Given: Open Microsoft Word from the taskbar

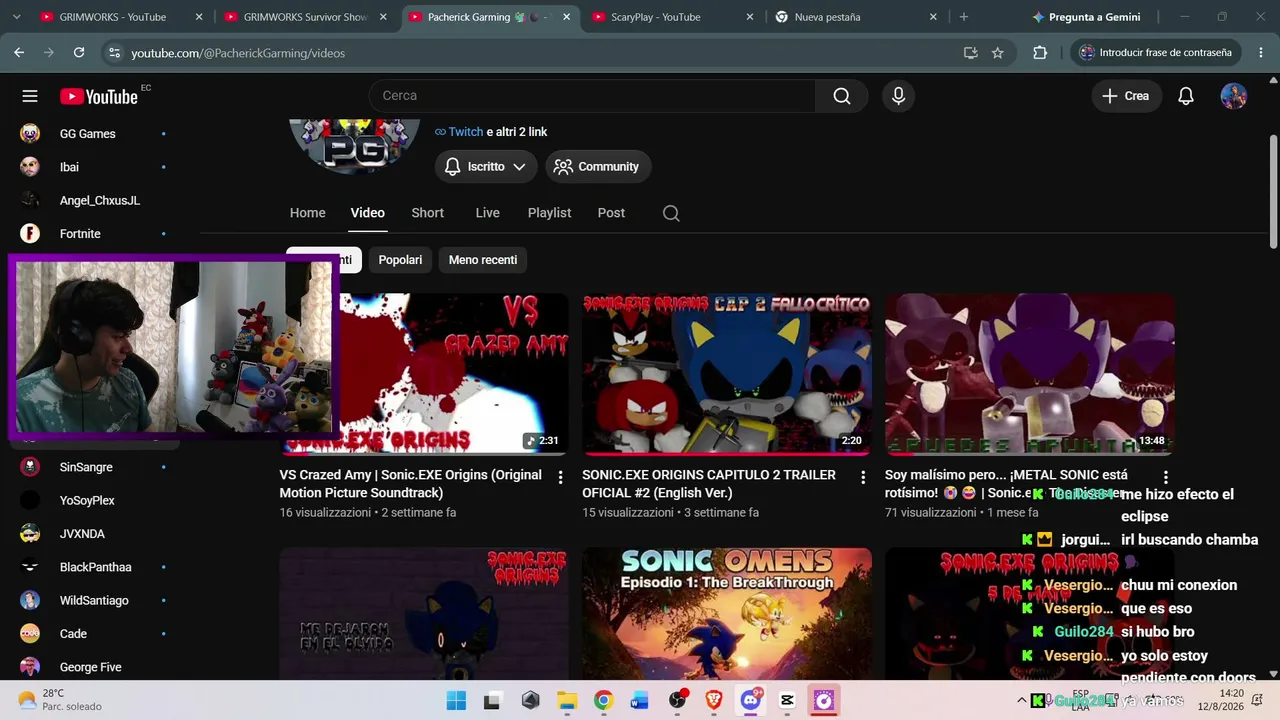Looking at the screenshot, I should [640, 701].
